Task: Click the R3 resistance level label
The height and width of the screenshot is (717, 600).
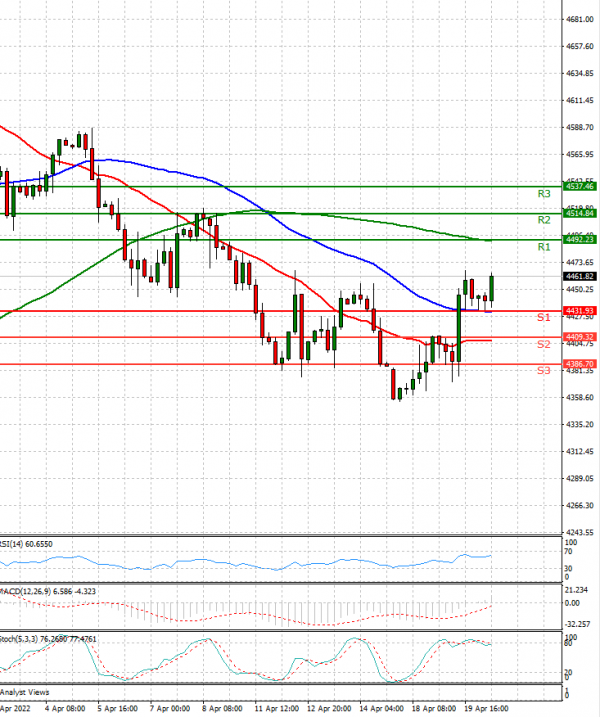Action: [x=545, y=194]
